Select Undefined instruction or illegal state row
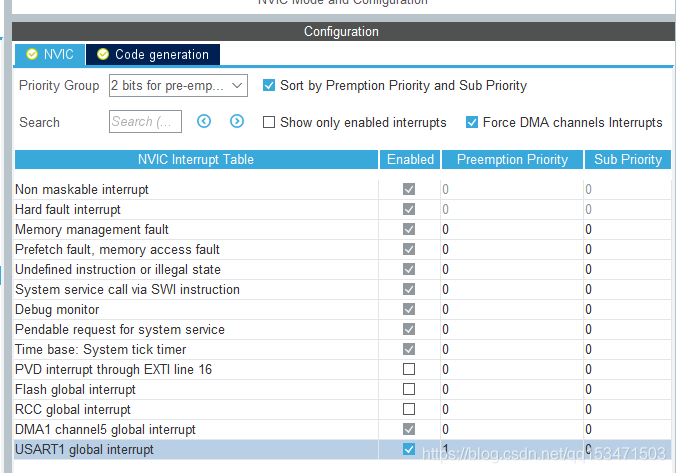The image size is (676, 473). pyautogui.click(x=343, y=269)
